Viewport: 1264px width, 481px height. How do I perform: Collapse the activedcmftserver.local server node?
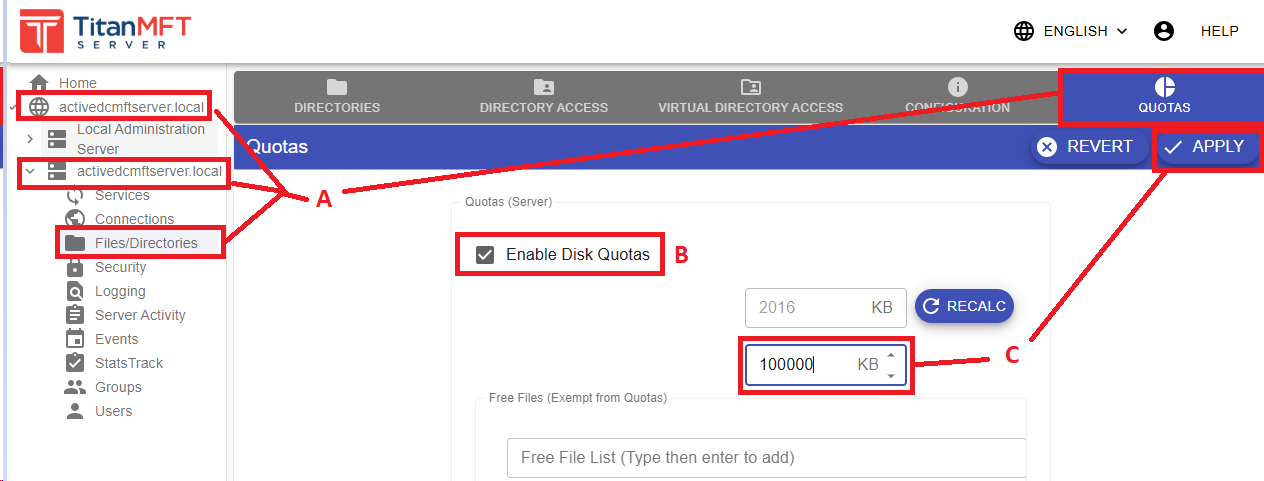[30, 171]
